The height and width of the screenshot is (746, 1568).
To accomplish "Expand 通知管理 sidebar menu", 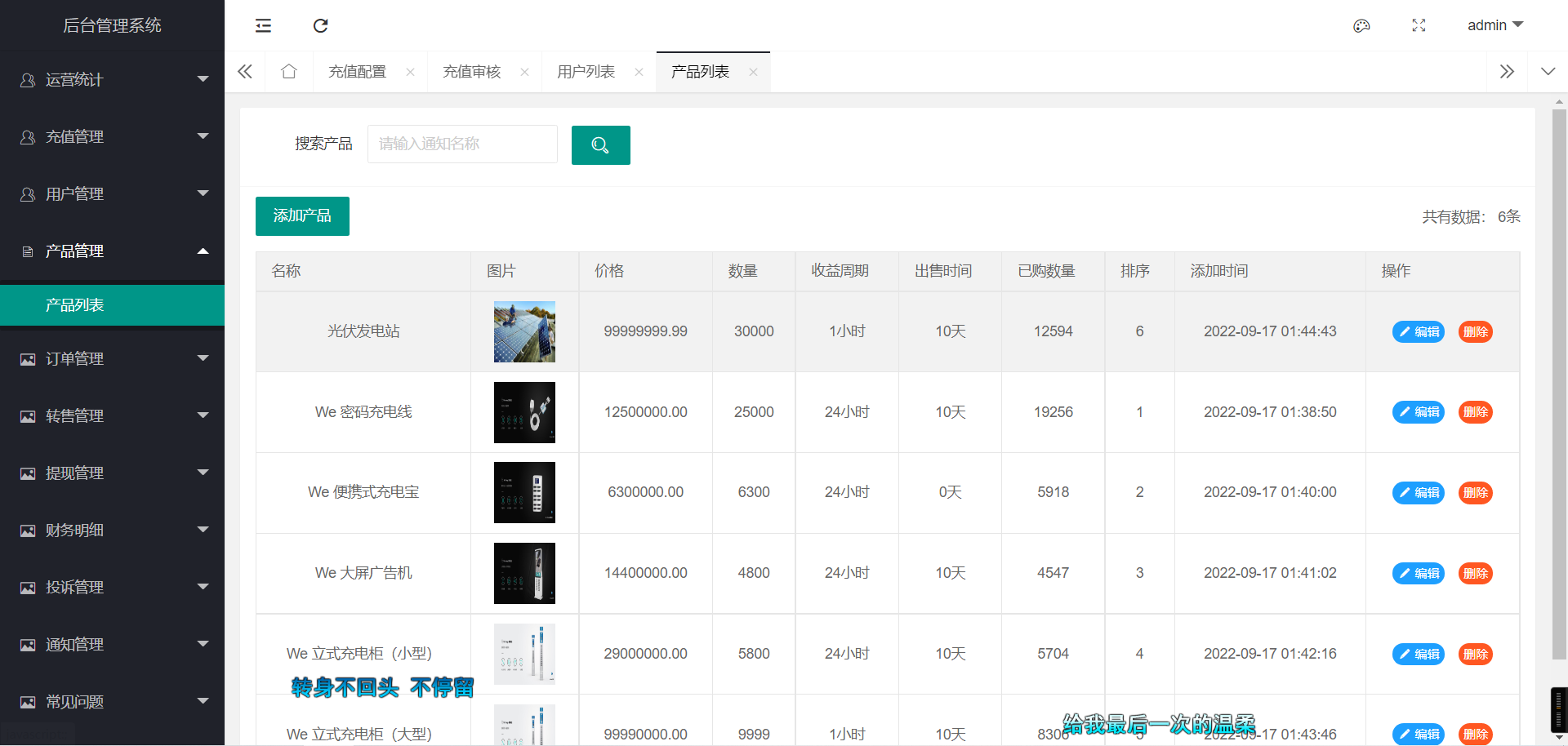I will (112, 644).
